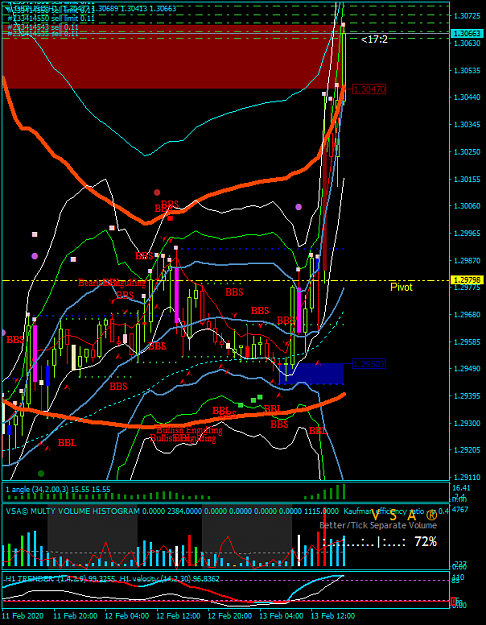Click the 12 Feb 04:00 time axis label

coord(127,615)
